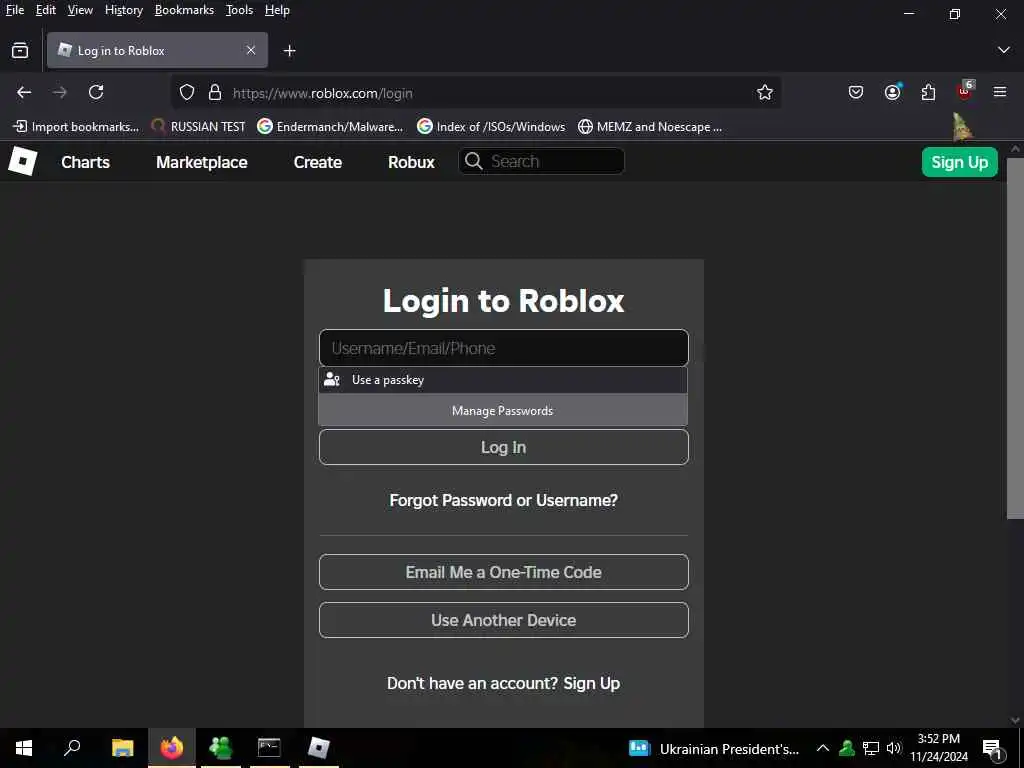The image size is (1024, 768).
Task: Open the Index of /ISOs/Windows bookmark
Action: pyautogui.click(x=491, y=127)
